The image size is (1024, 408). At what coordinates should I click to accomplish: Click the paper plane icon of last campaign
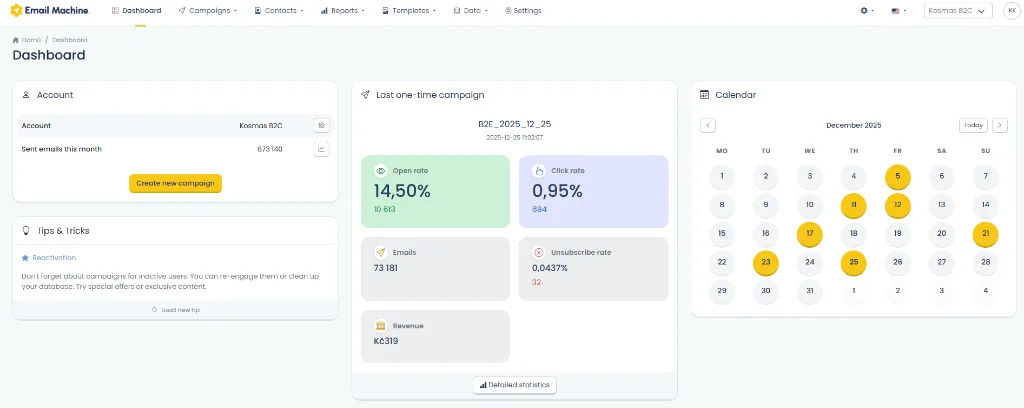click(x=366, y=95)
